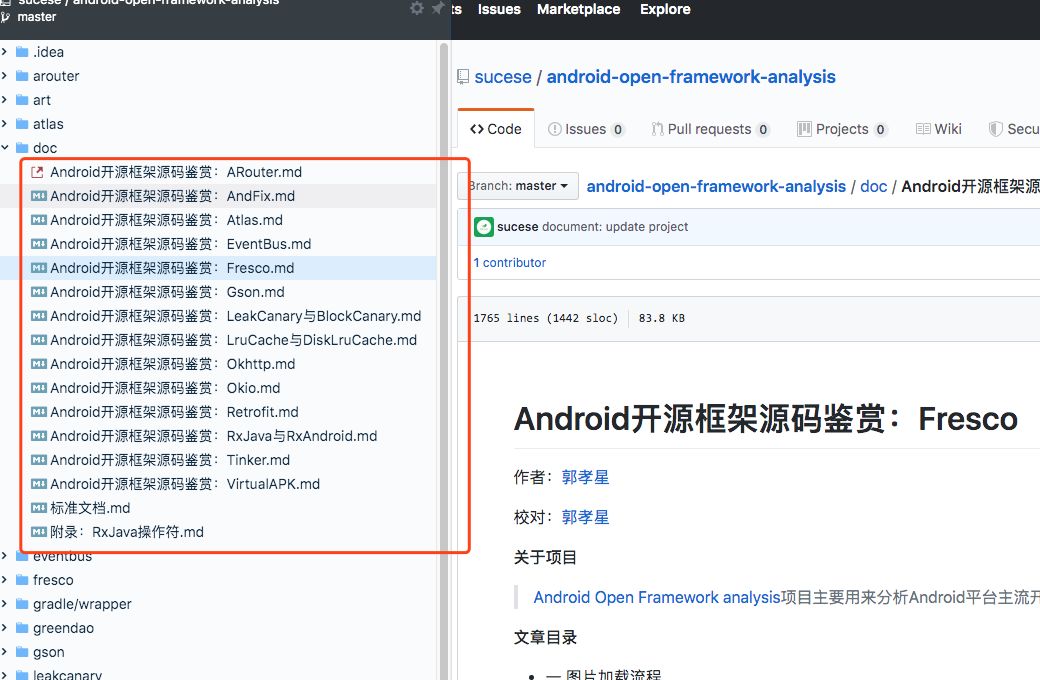This screenshot has width=1040, height=680.
Task: Open android-open-framework-analysis breadcrumb root link
Action: pyautogui.click(x=716, y=186)
